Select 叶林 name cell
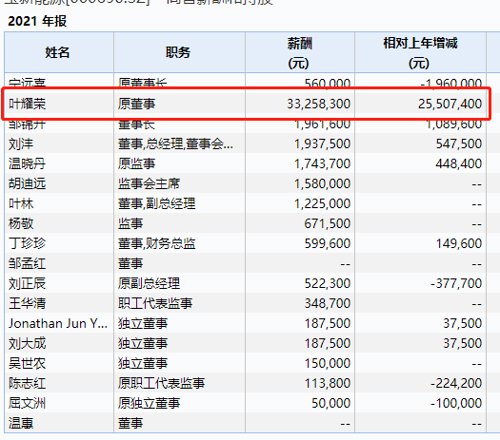Image resolution: width=500 pixels, height=440 pixels. pos(21,204)
